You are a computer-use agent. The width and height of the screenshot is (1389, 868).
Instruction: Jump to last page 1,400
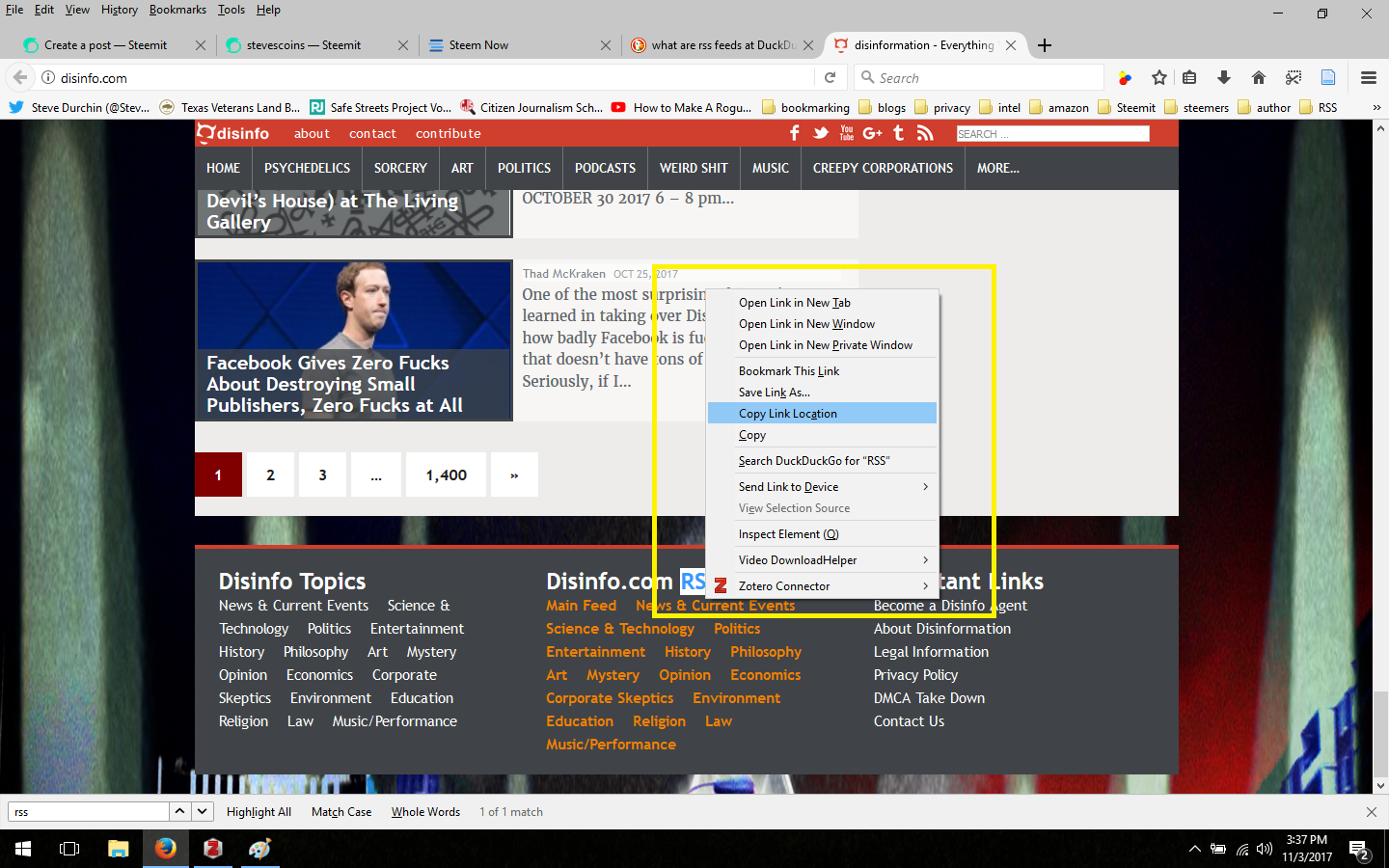(446, 475)
